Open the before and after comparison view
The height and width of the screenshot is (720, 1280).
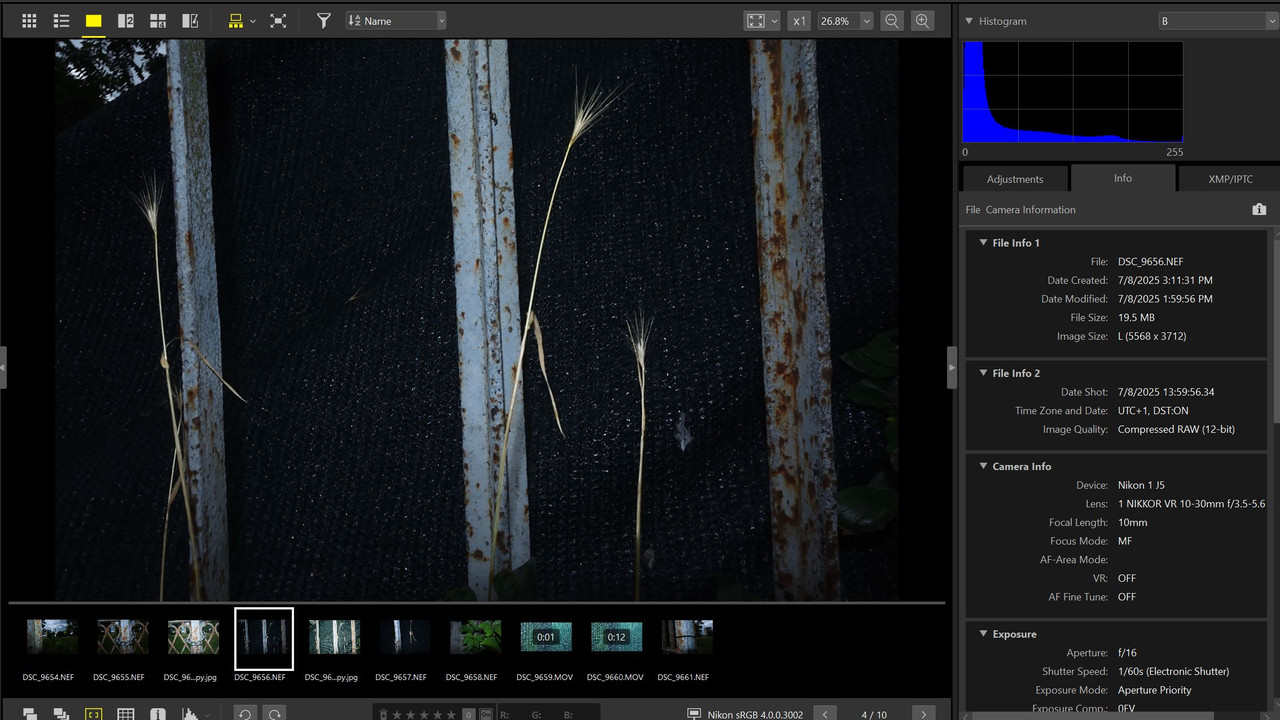[190, 20]
